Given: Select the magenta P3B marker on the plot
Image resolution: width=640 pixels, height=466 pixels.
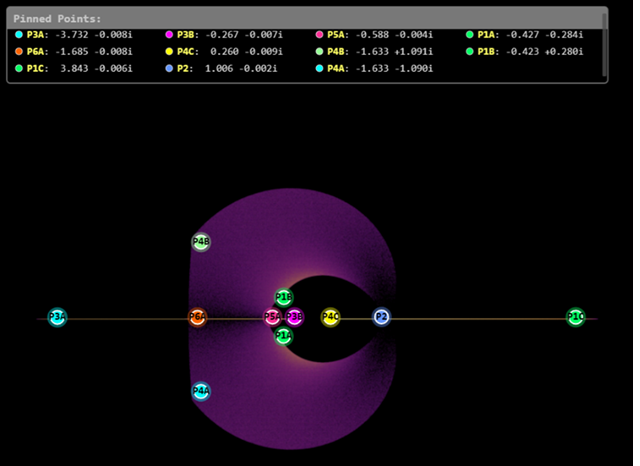Looking at the screenshot, I should tap(295, 317).
